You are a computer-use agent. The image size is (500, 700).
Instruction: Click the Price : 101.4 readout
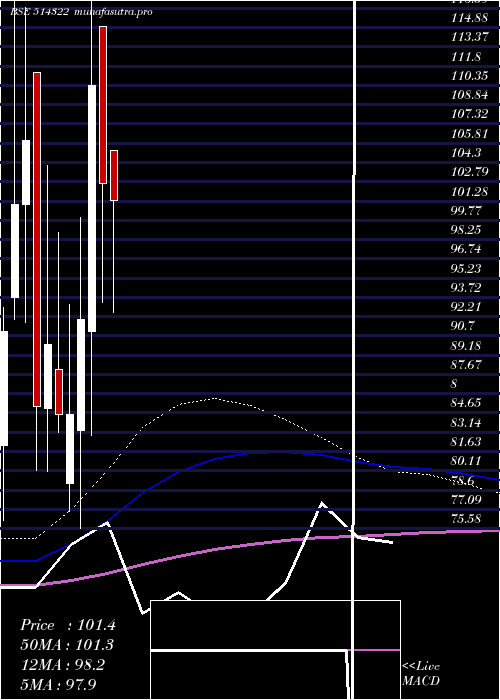click(68, 625)
